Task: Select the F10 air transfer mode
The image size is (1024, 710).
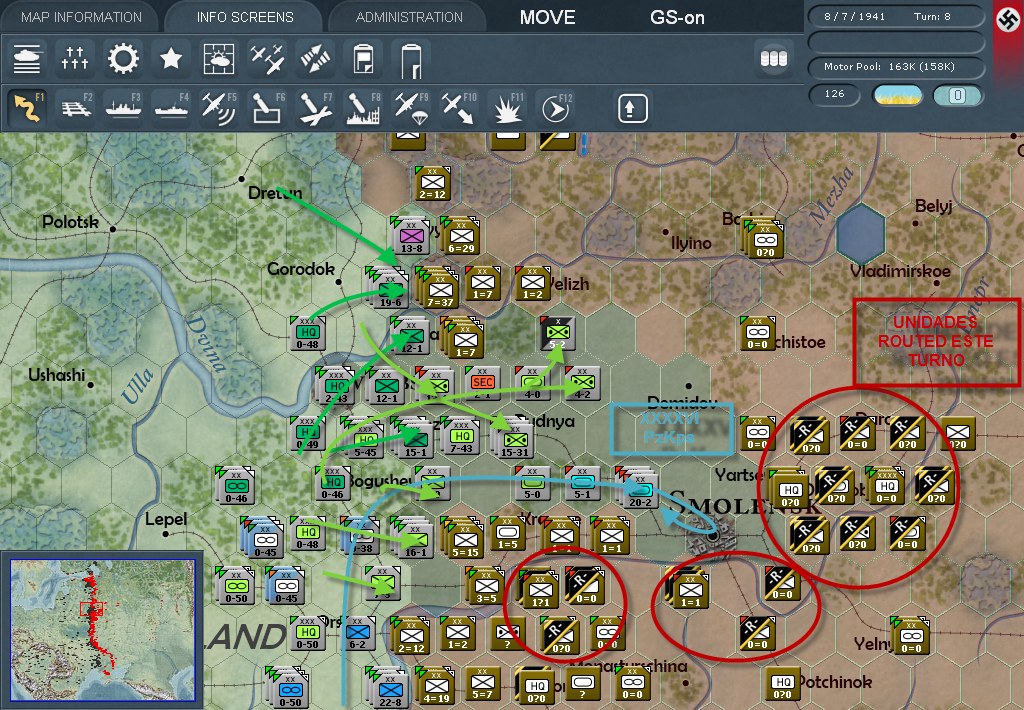Action: [459, 108]
